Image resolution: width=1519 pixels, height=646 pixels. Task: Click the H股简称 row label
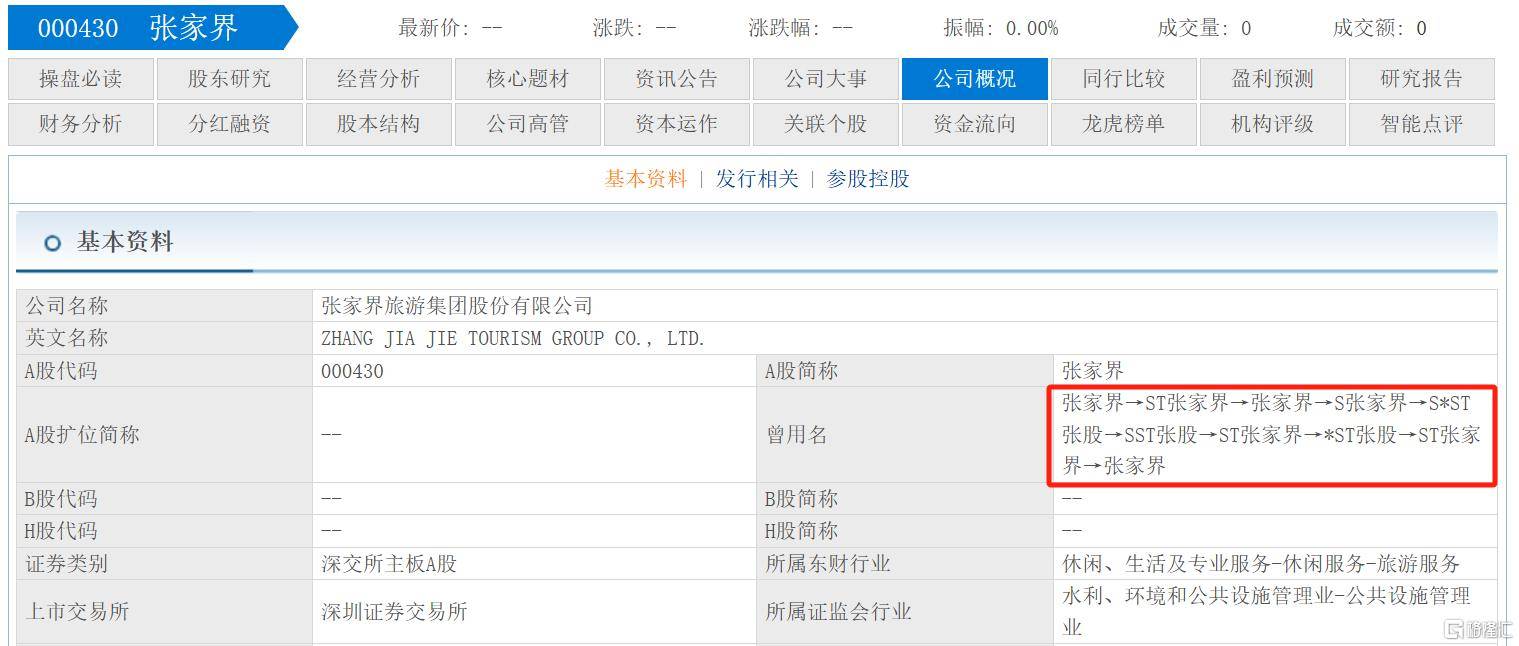(x=802, y=531)
